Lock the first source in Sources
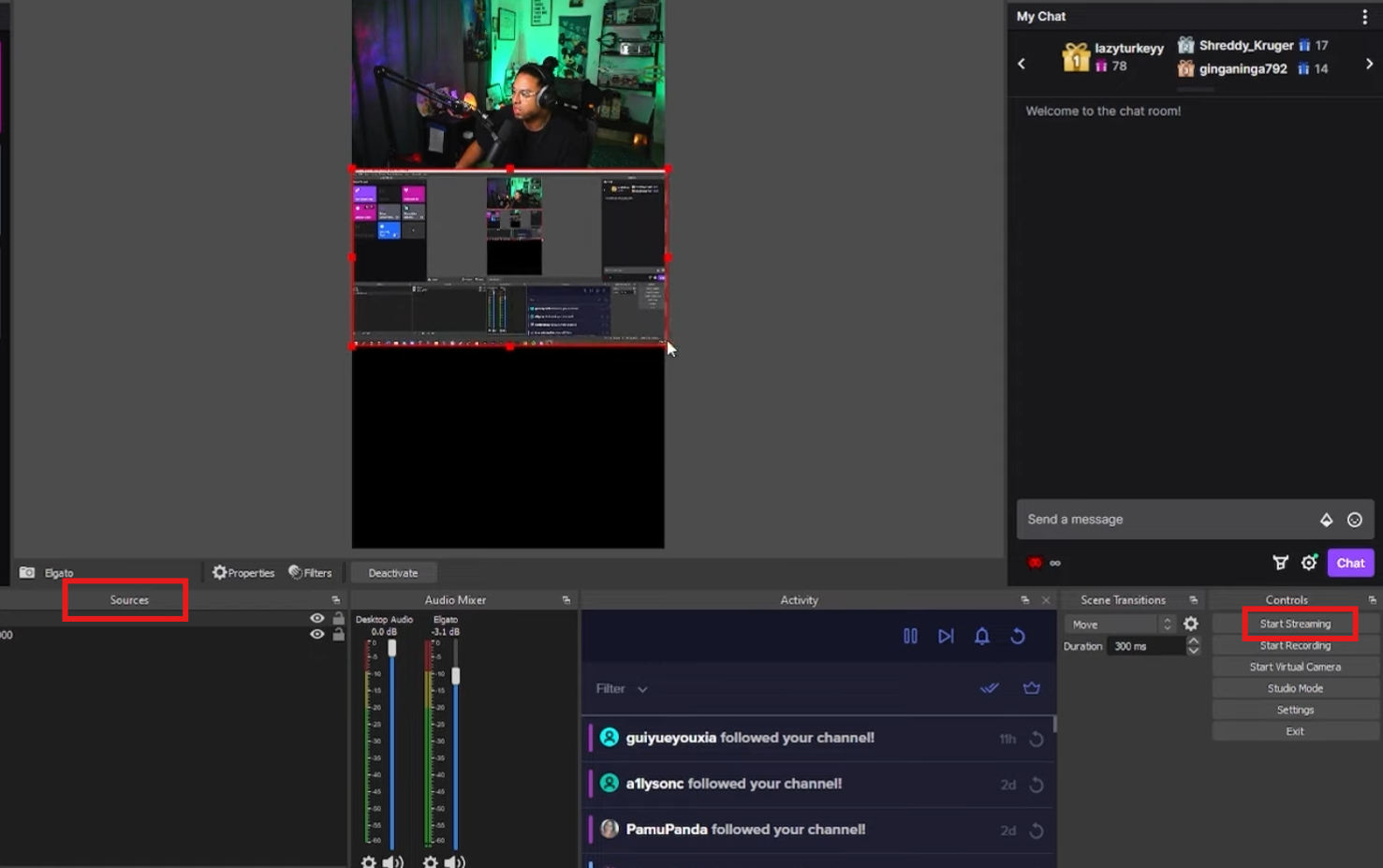The height and width of the screenshot is (868, 1383). pyautogui.click(x=338, y=618)
